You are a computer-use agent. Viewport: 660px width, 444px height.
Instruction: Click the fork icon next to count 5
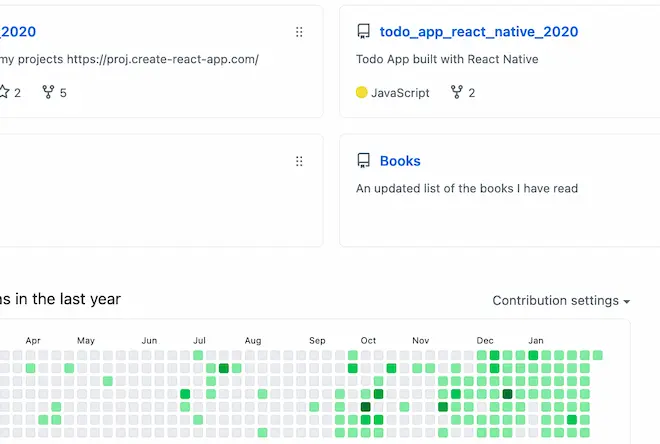pos(48,92)
